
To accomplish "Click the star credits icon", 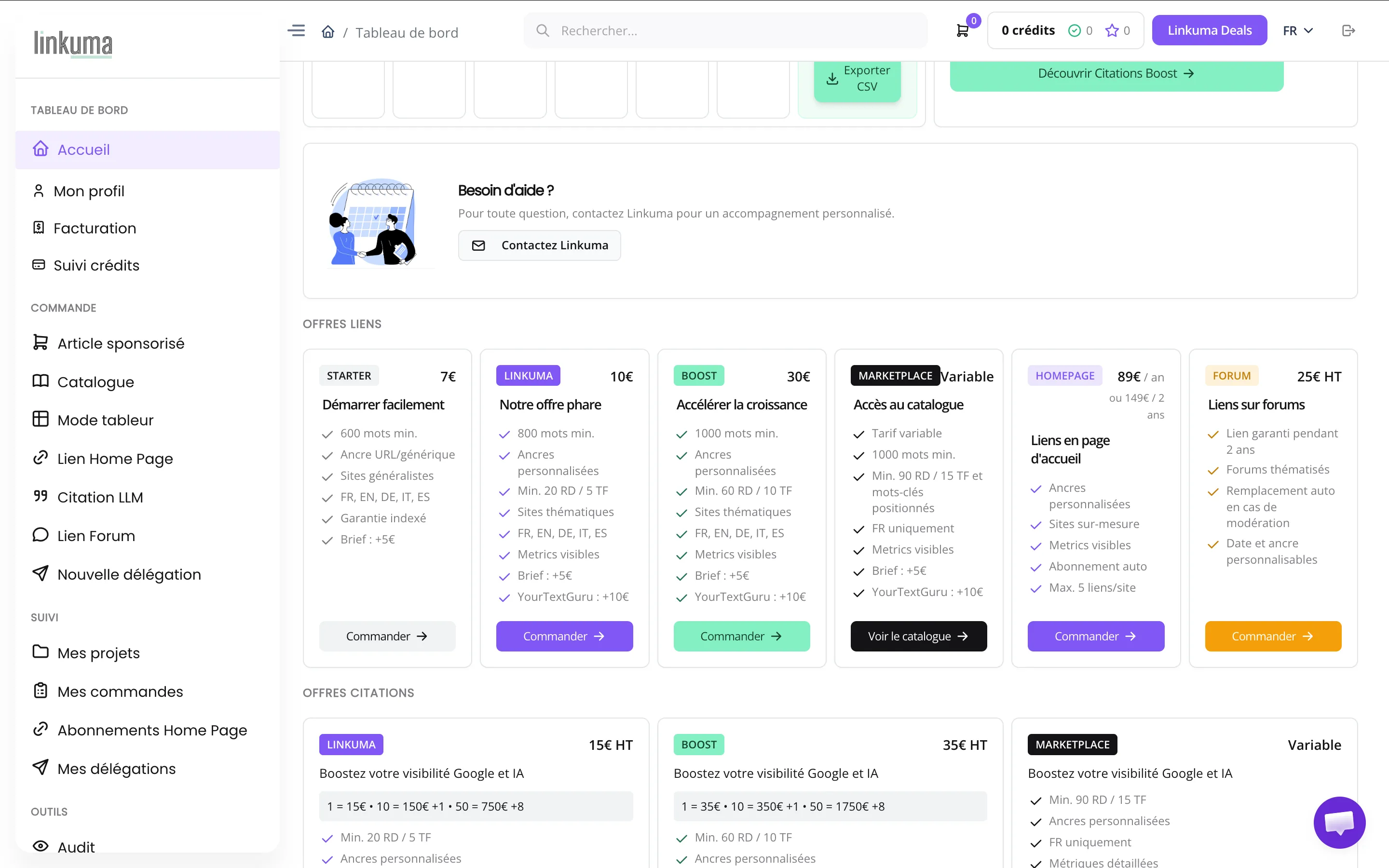I will coord(1112,31).
